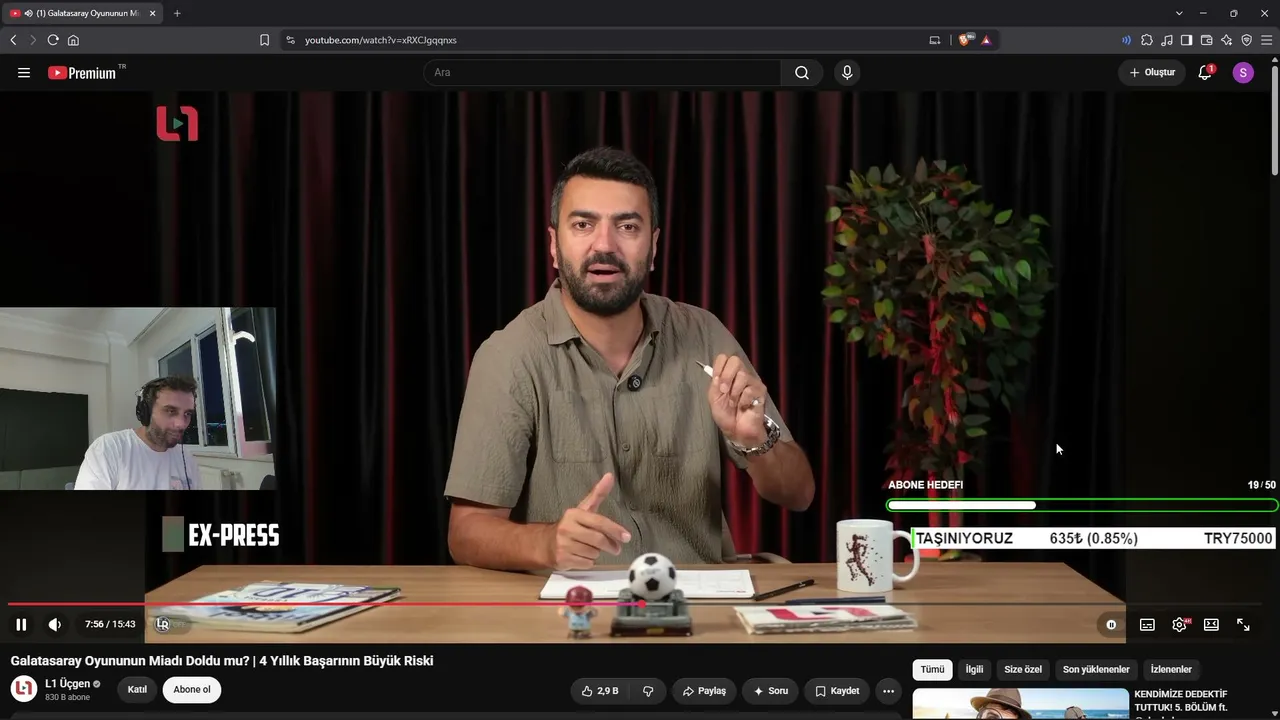Image resolution: width=1280 pixels, height=720 pixels.
Task: Open the L1 Üçgen channel avatar
Action: [x=24, y=689]
